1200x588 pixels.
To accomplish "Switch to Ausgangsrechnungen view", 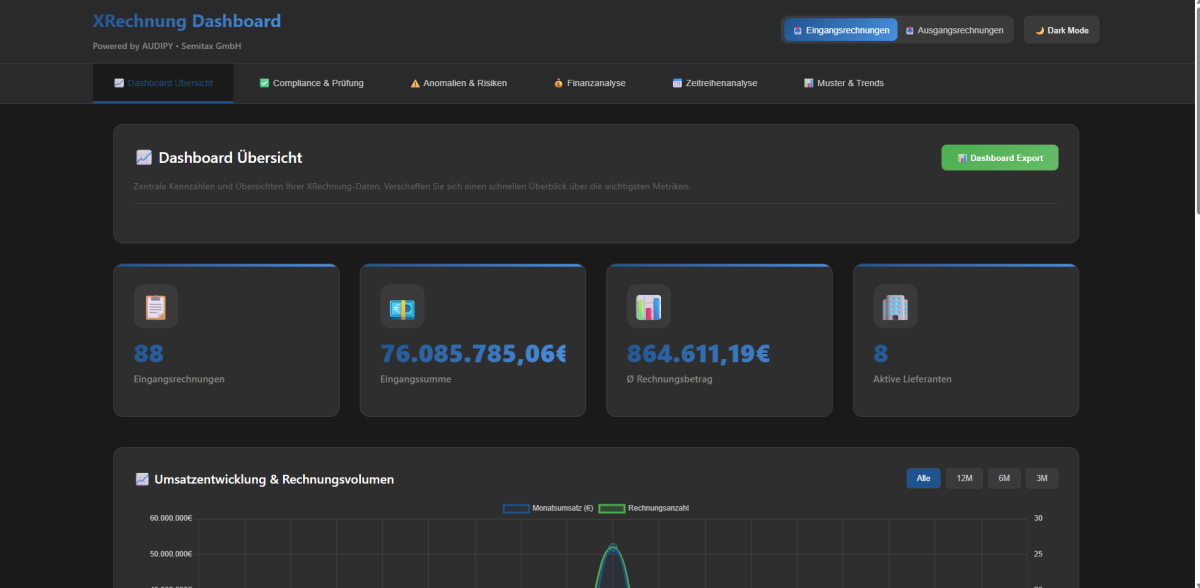I will click(x=954, y=30).
